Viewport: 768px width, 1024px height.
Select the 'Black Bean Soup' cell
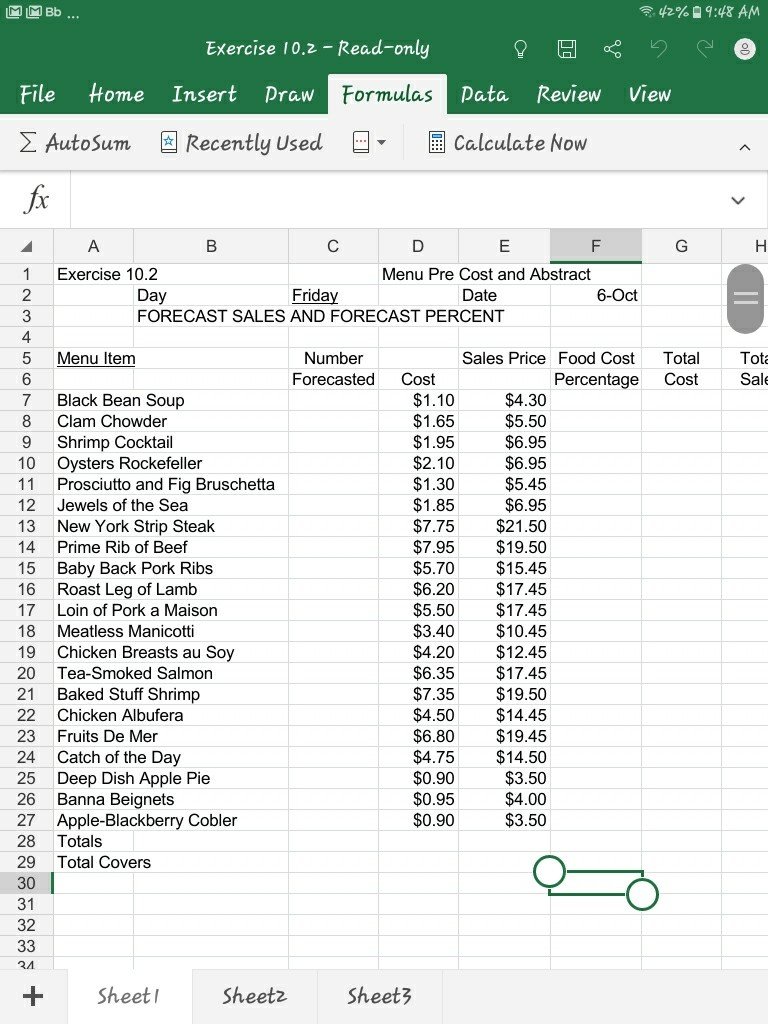coord(121,400)
